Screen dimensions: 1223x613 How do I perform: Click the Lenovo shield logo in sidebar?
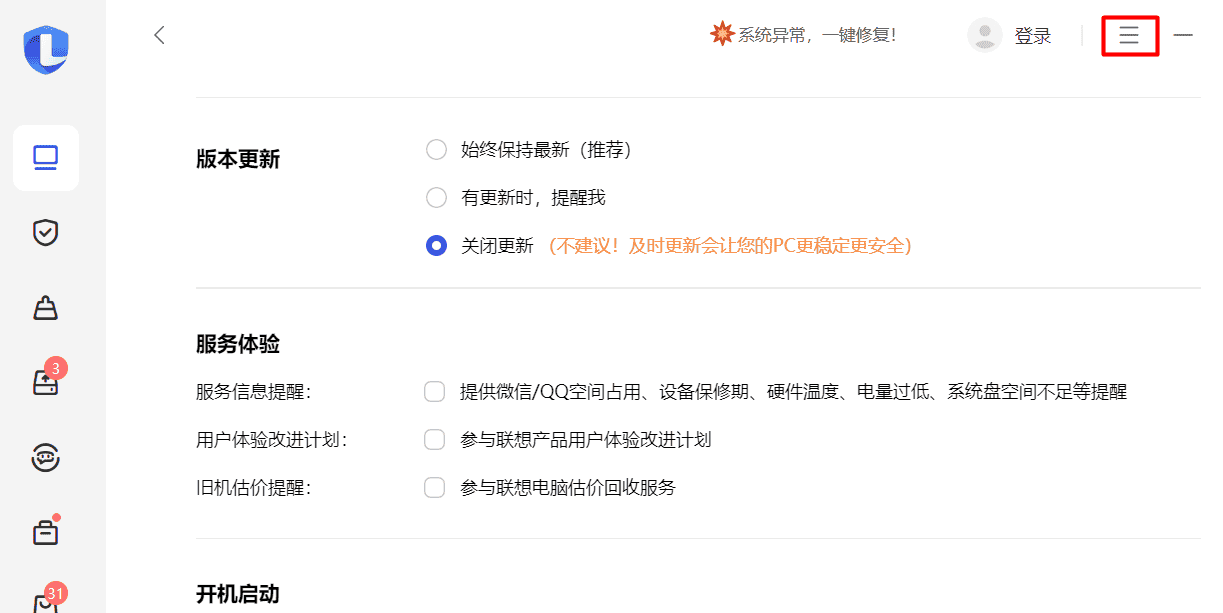click(46, 49)
